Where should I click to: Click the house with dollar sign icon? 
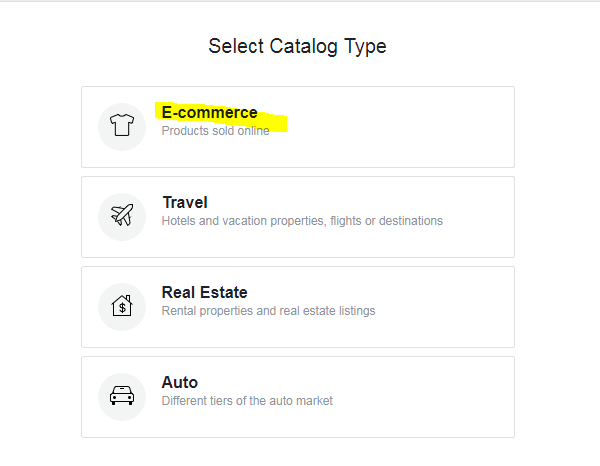(122, 306)
